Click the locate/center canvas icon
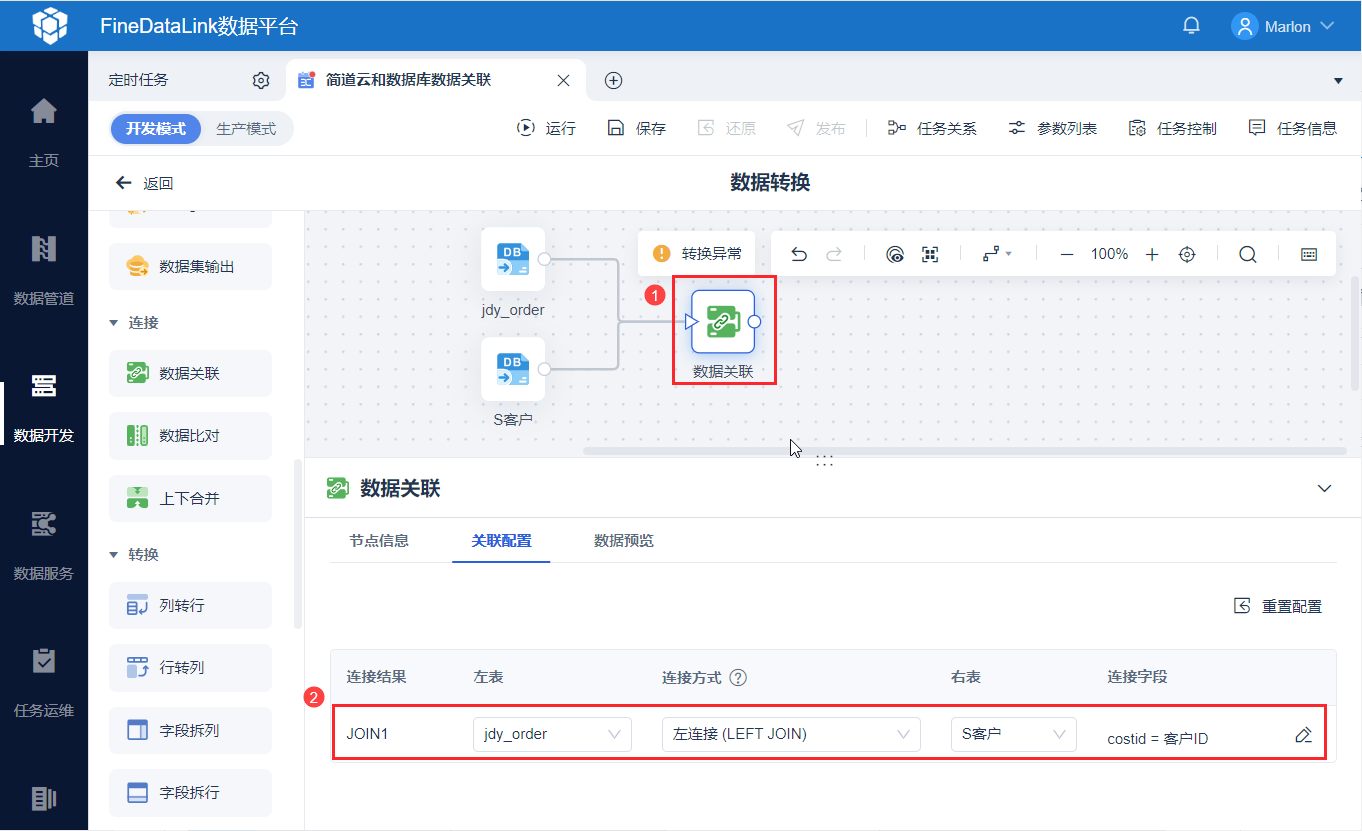1362x831 pixels. (x=1187, y=254)
